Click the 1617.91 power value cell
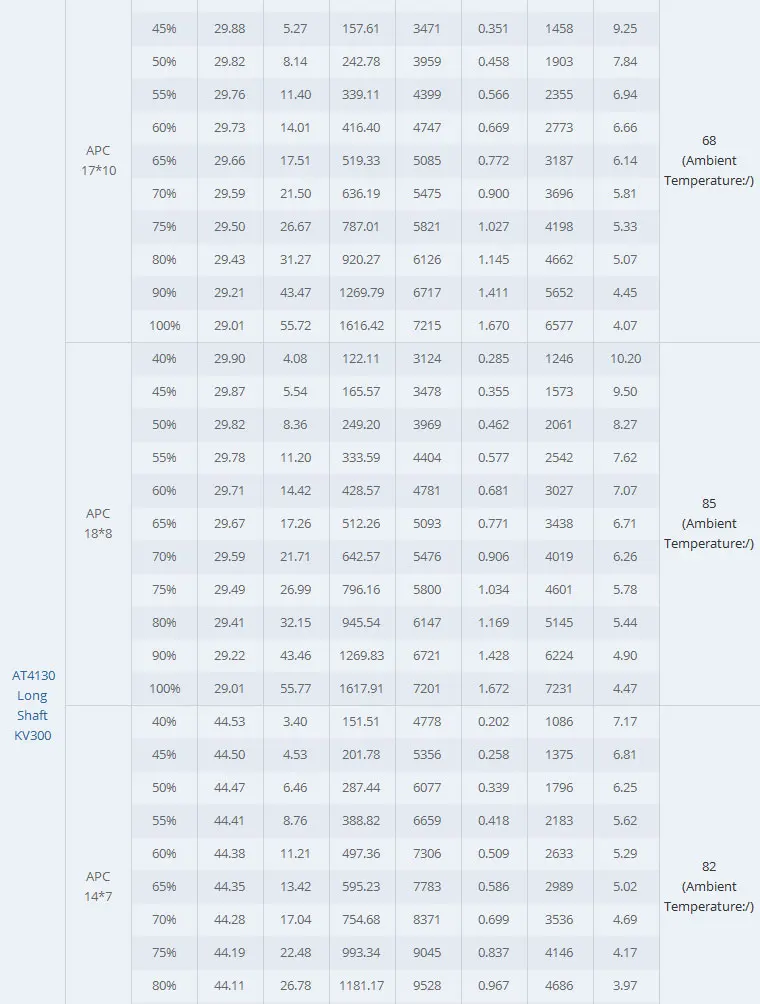The image size is (760, 1004). click(362, 688)
